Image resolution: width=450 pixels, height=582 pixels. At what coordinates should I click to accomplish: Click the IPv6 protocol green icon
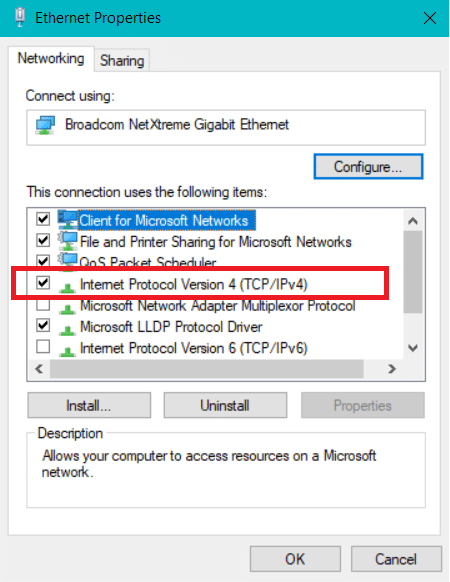(x=67, y=351)
